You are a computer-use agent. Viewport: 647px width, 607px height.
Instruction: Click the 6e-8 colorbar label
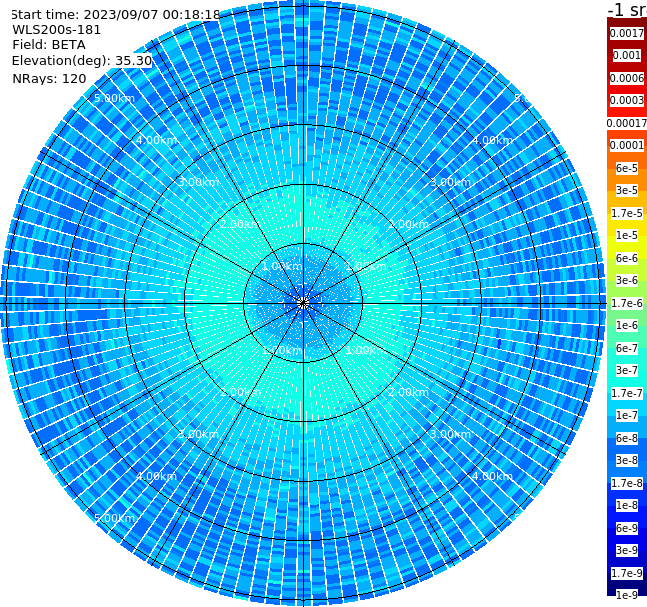(x=627, y=438)
